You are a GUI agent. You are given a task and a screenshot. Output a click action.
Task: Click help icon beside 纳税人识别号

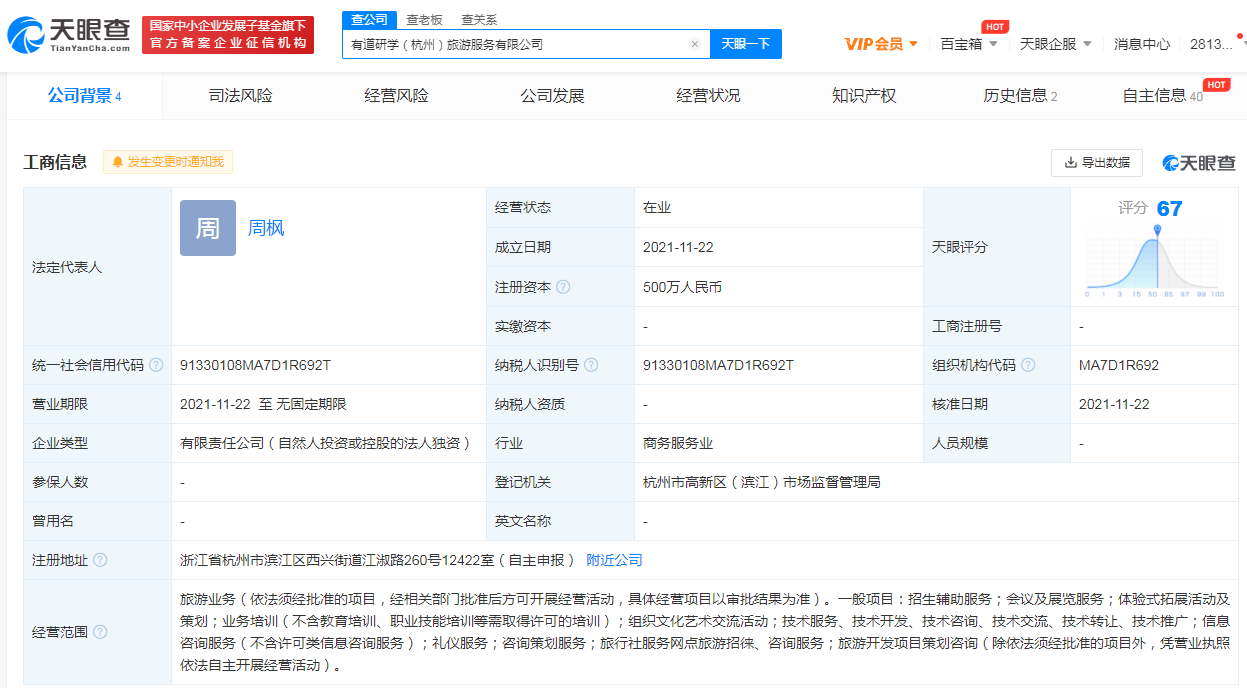point(591,365)
